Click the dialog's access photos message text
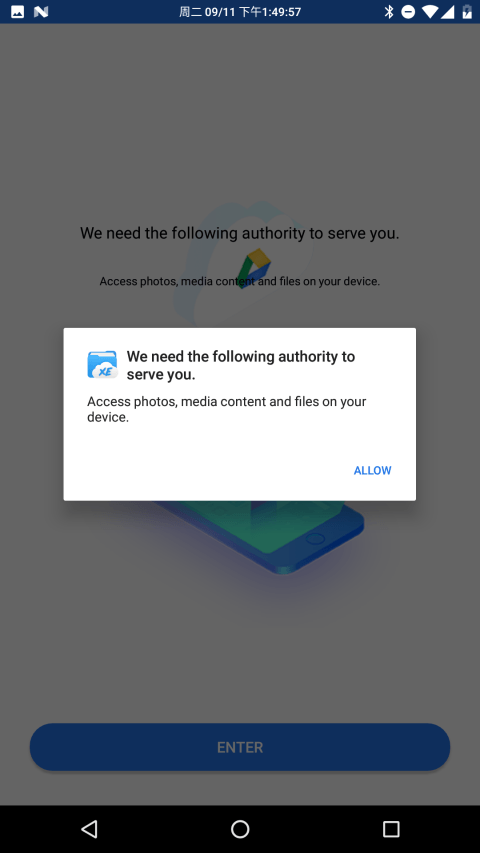The height and width of the screenshot is (853, 480). click(226, 409)
